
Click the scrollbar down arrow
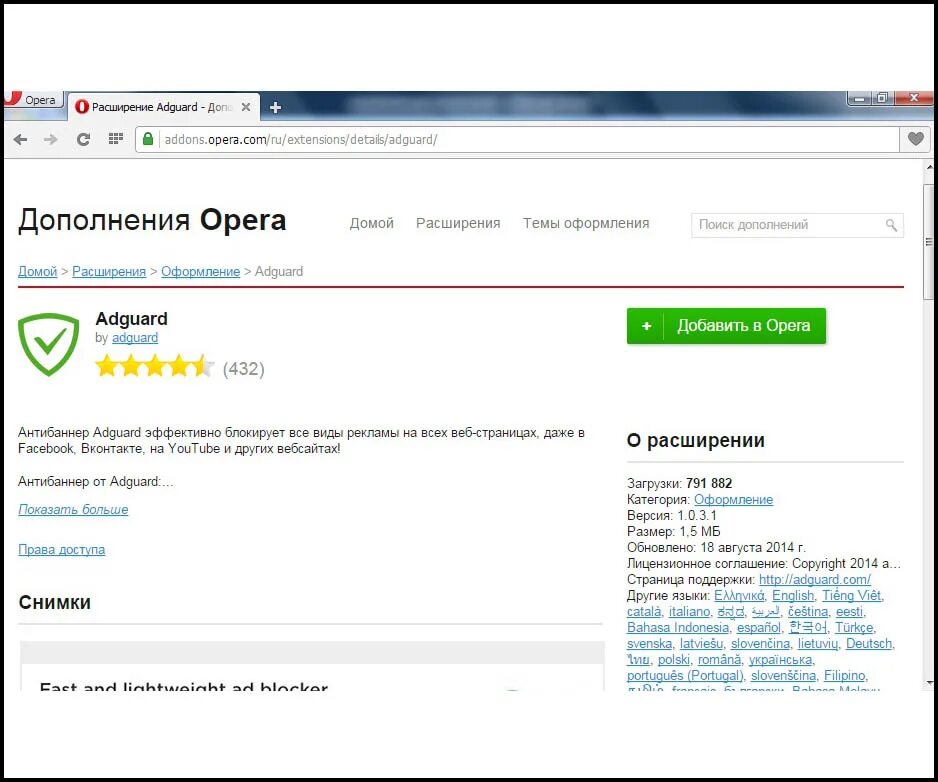(928, 683)
